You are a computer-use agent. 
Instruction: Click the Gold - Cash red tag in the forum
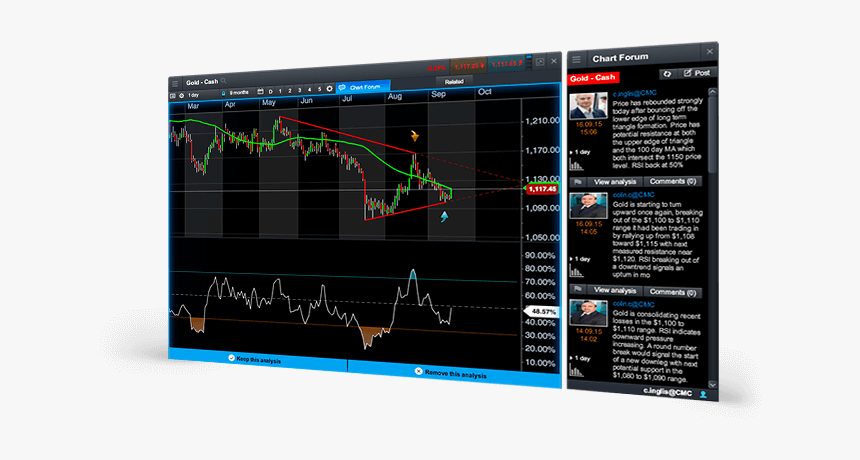[x=593, y=78]
